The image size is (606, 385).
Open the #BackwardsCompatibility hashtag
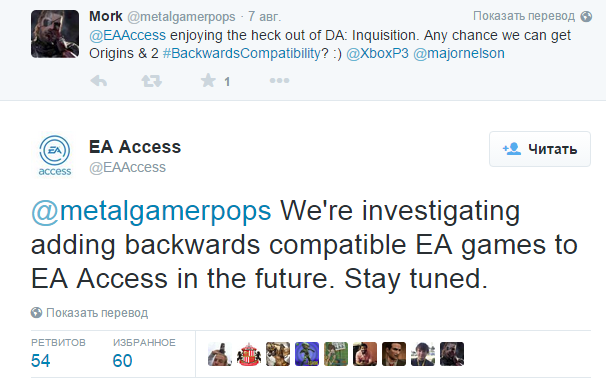click(x=242, y=53)
